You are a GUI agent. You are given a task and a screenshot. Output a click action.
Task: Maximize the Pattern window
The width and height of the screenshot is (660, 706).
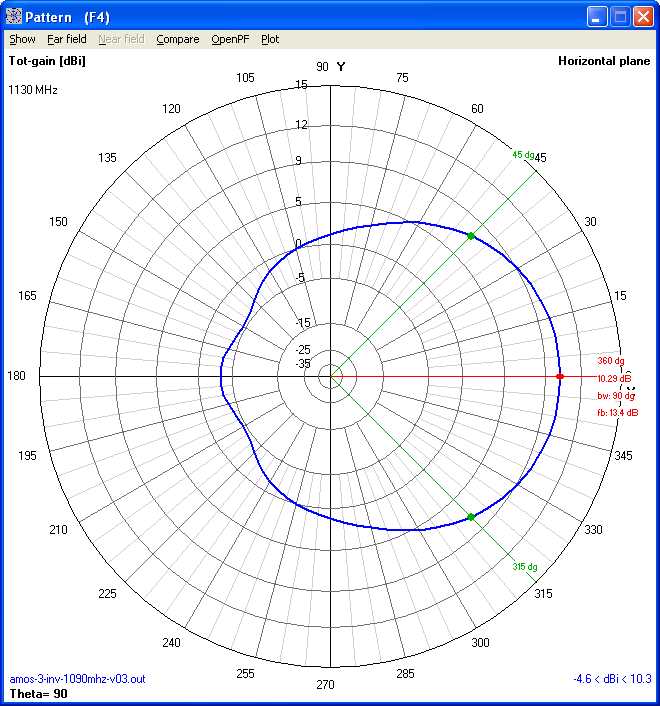point(620,17)
